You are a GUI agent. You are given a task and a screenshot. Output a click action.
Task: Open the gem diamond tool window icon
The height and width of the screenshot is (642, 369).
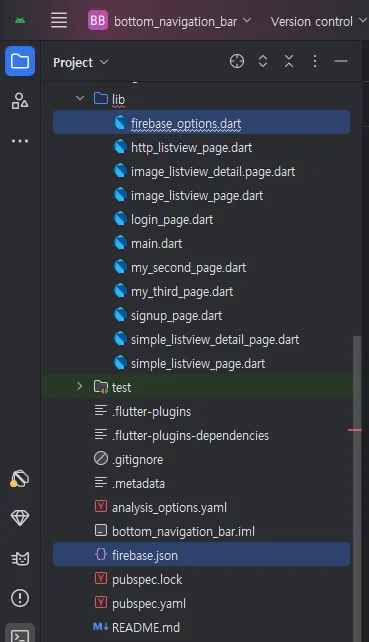20,518
